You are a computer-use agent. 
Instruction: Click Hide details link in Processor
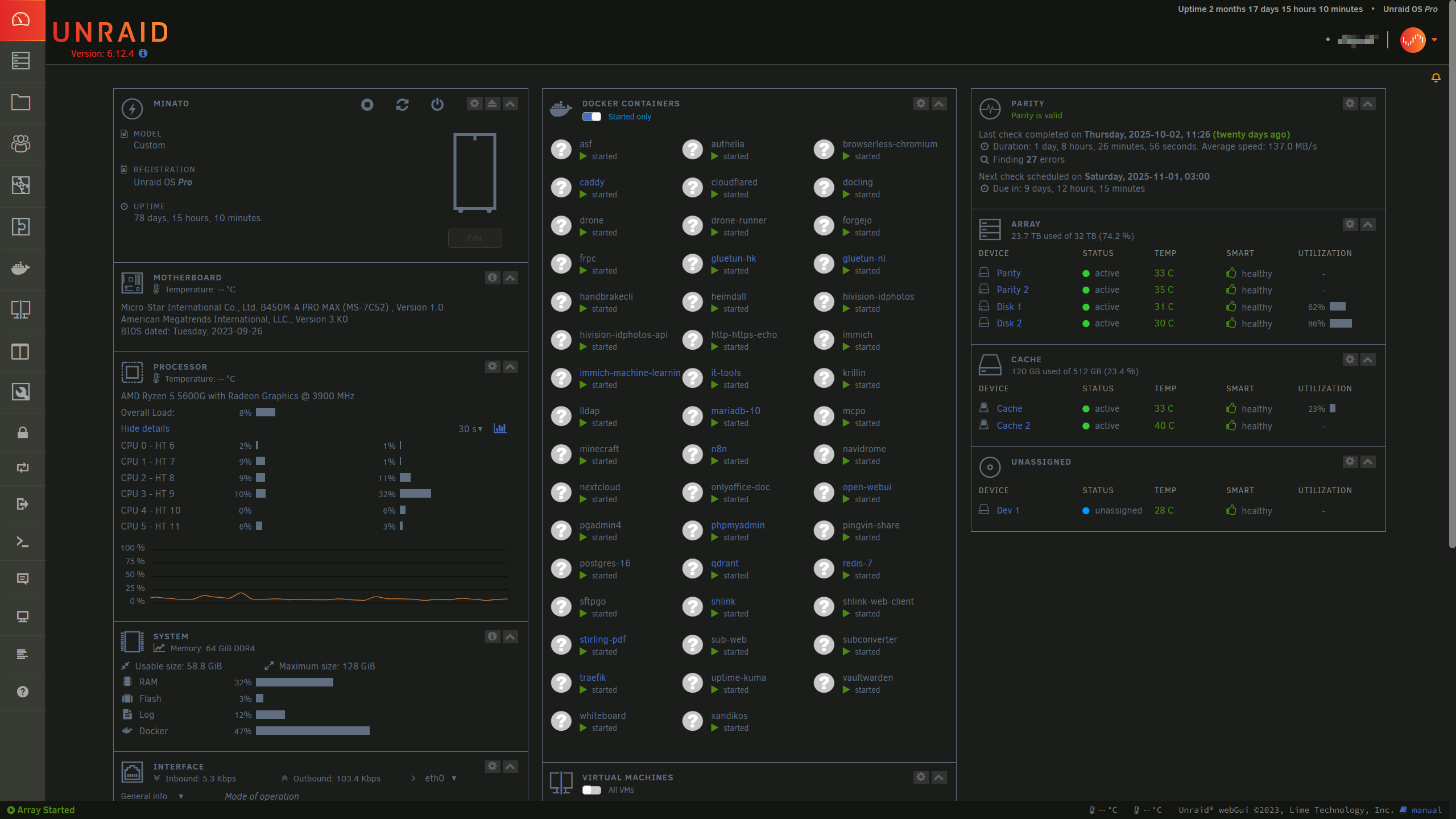[x=145, y=428]
